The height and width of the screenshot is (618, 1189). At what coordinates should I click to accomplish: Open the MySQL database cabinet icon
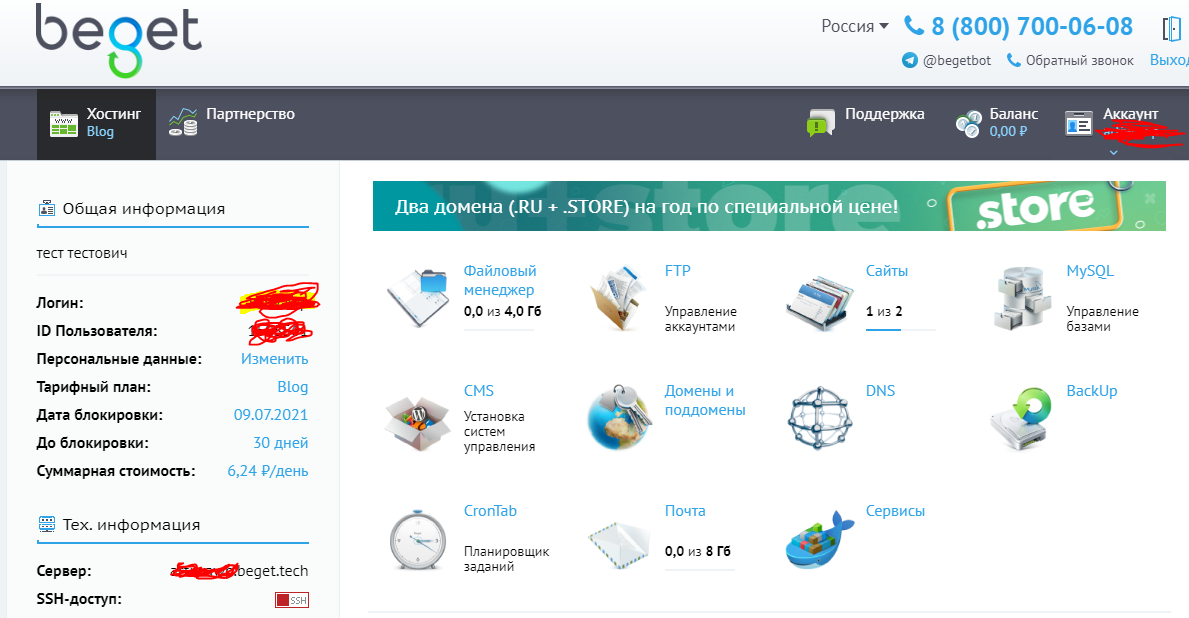(1021, 299)
